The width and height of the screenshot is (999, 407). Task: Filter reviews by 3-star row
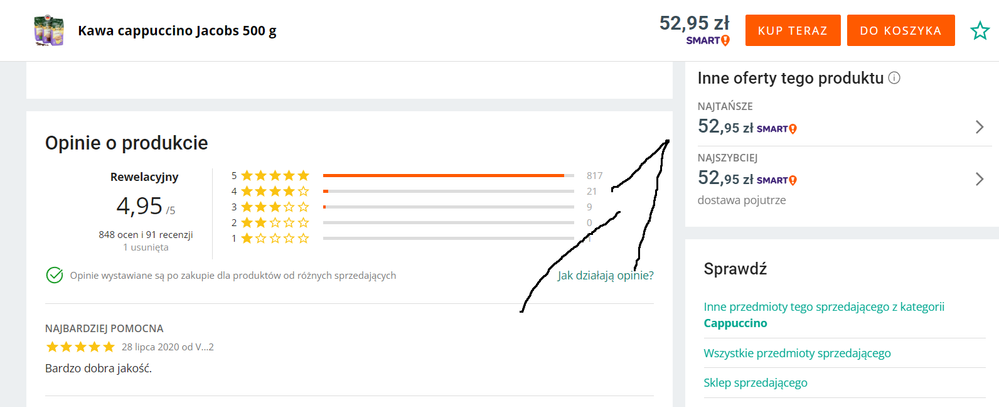(x=447, y=207)
